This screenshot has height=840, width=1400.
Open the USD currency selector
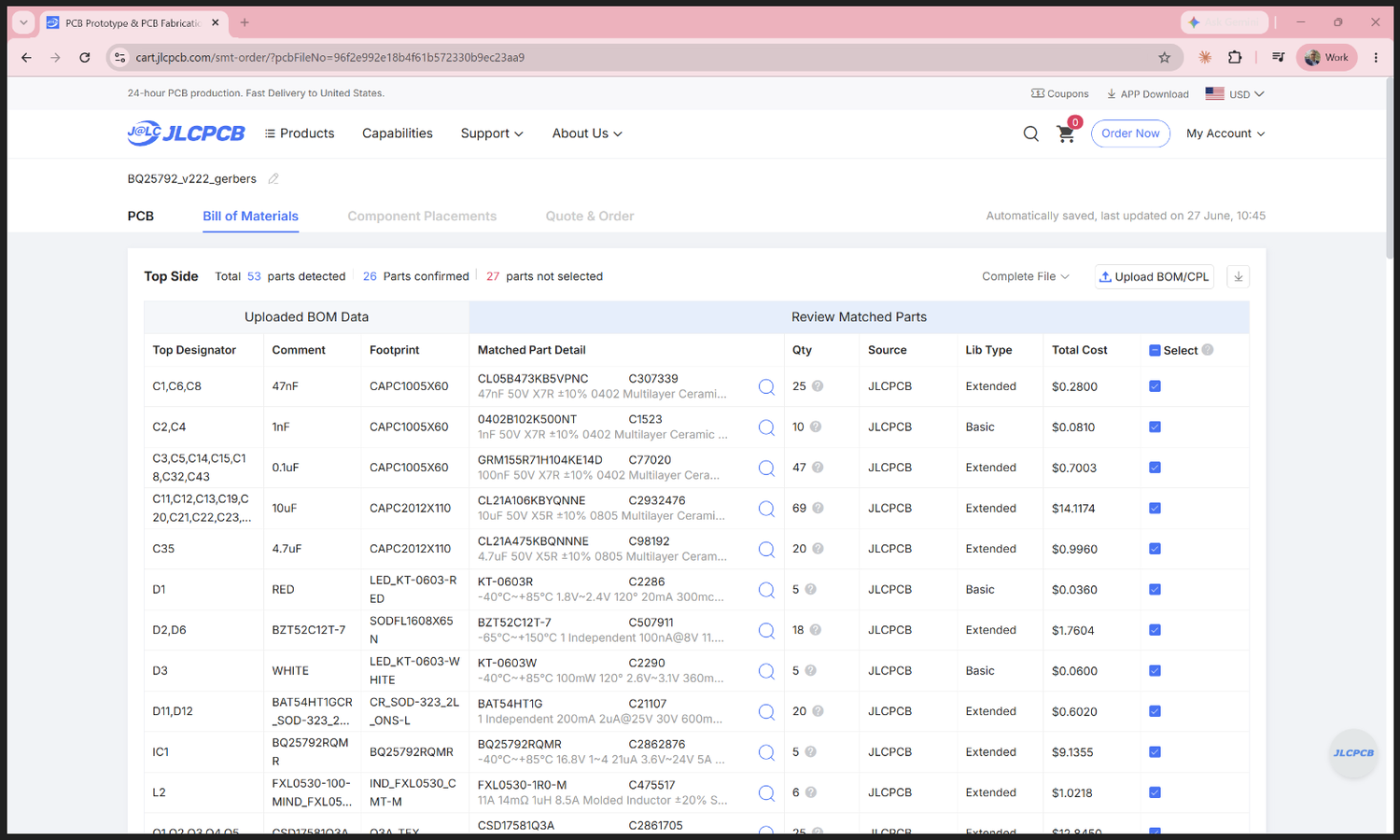click(1235, 94)
